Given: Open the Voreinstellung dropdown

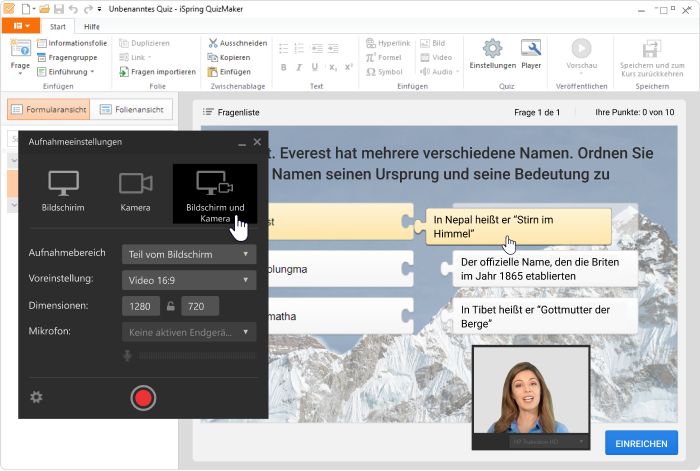Looking at the screenshot, I should click(x=189, y=280).
